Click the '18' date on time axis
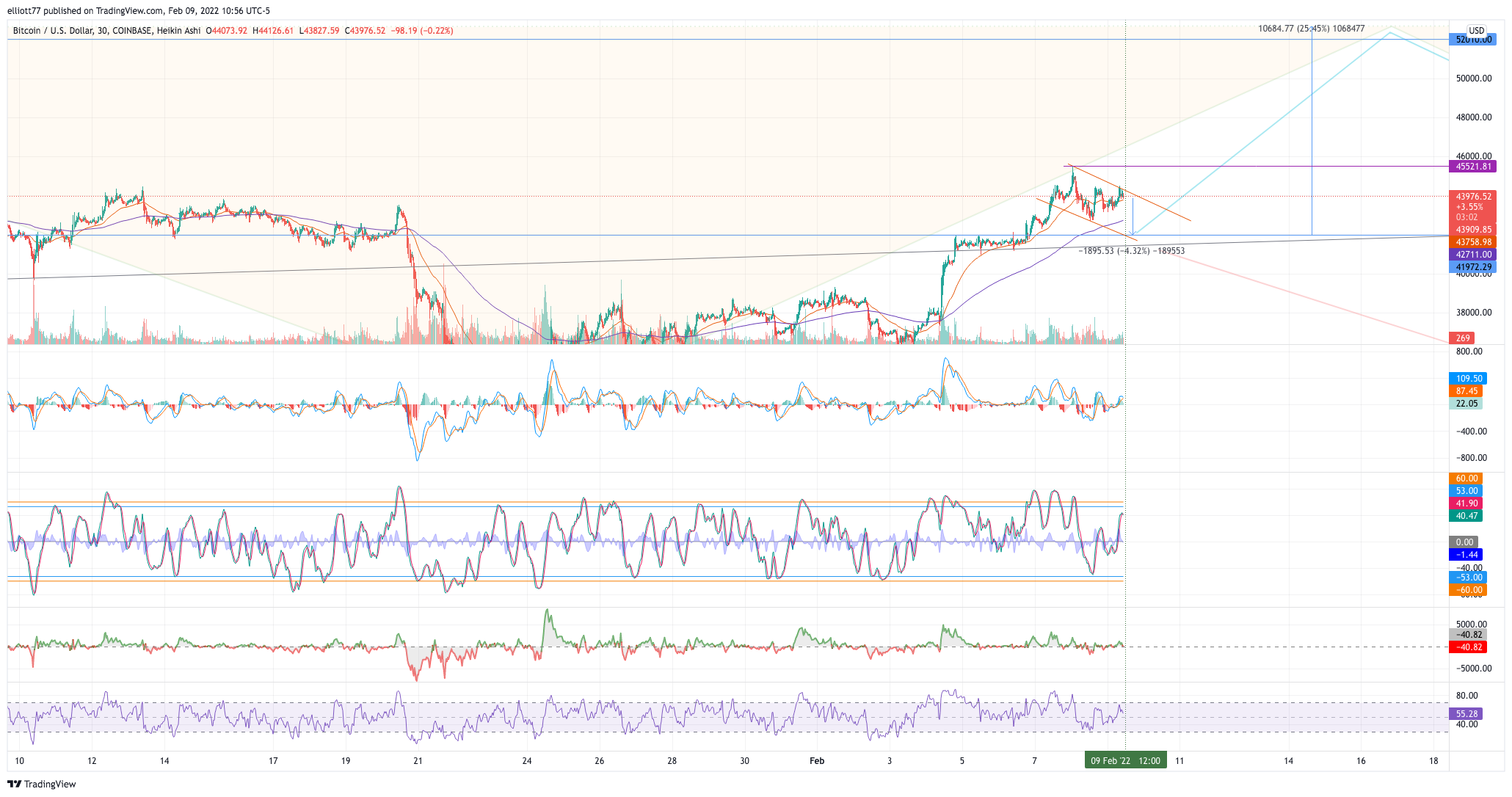Viewport: 1512px width, 797px height. coord(1433,761)
